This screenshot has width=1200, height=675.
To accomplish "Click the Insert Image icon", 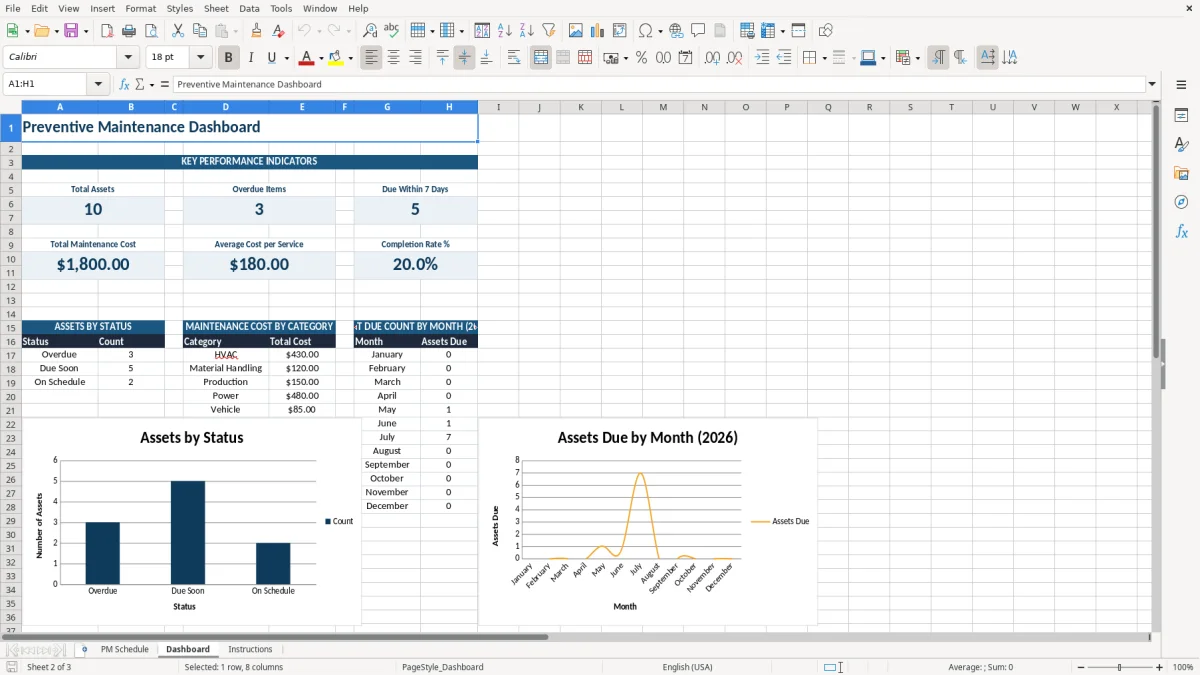I will pyautogui.click(x=576, y=31).
